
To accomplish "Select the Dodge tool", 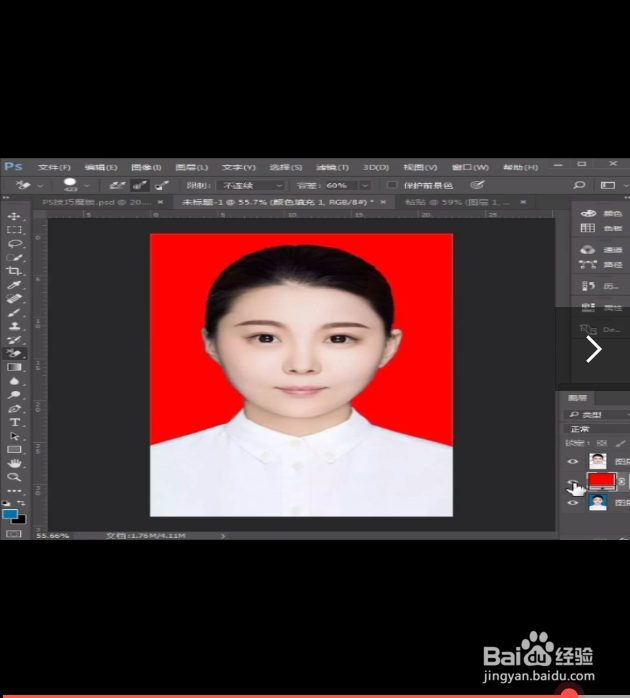I will pyautogui.click(x=14, y=395).
